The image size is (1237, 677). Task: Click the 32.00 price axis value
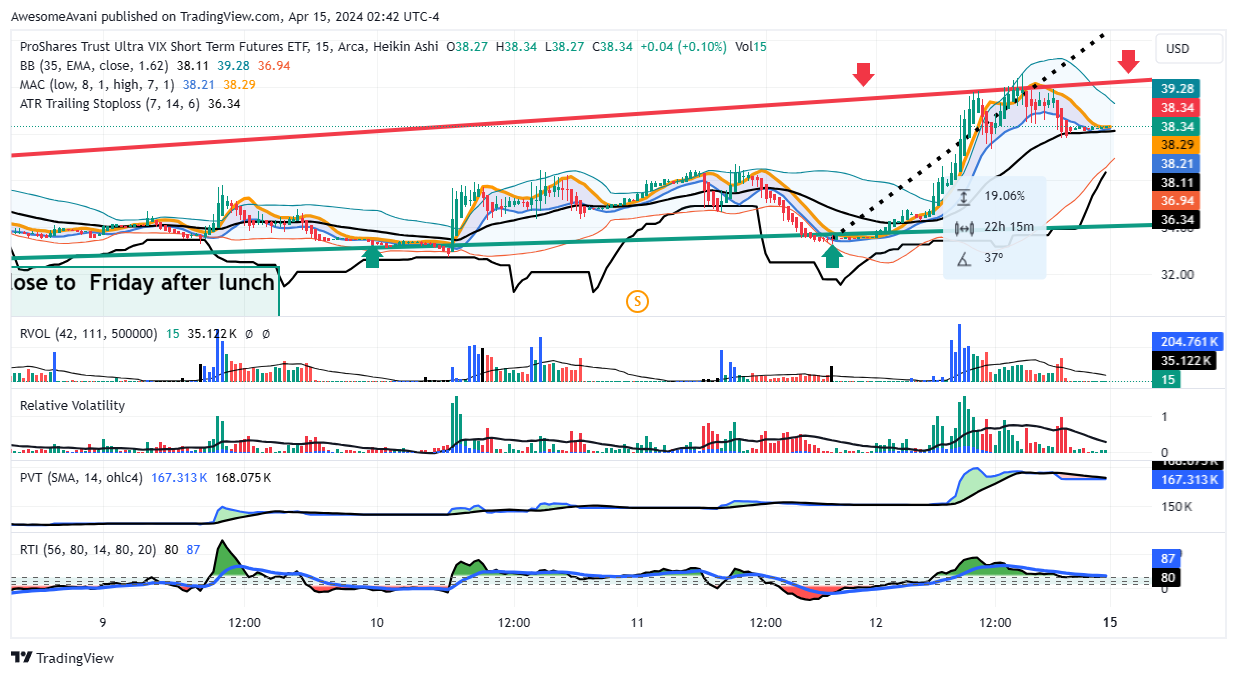coord(1178,275)
